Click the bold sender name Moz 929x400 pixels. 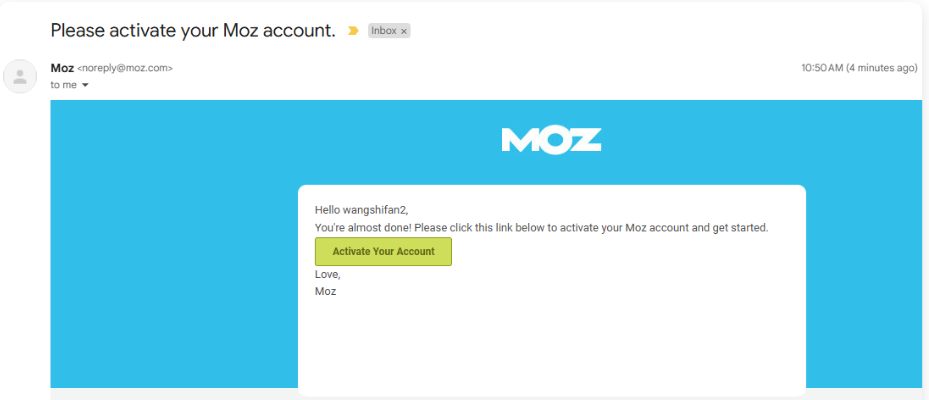click(x=61, y=68)
